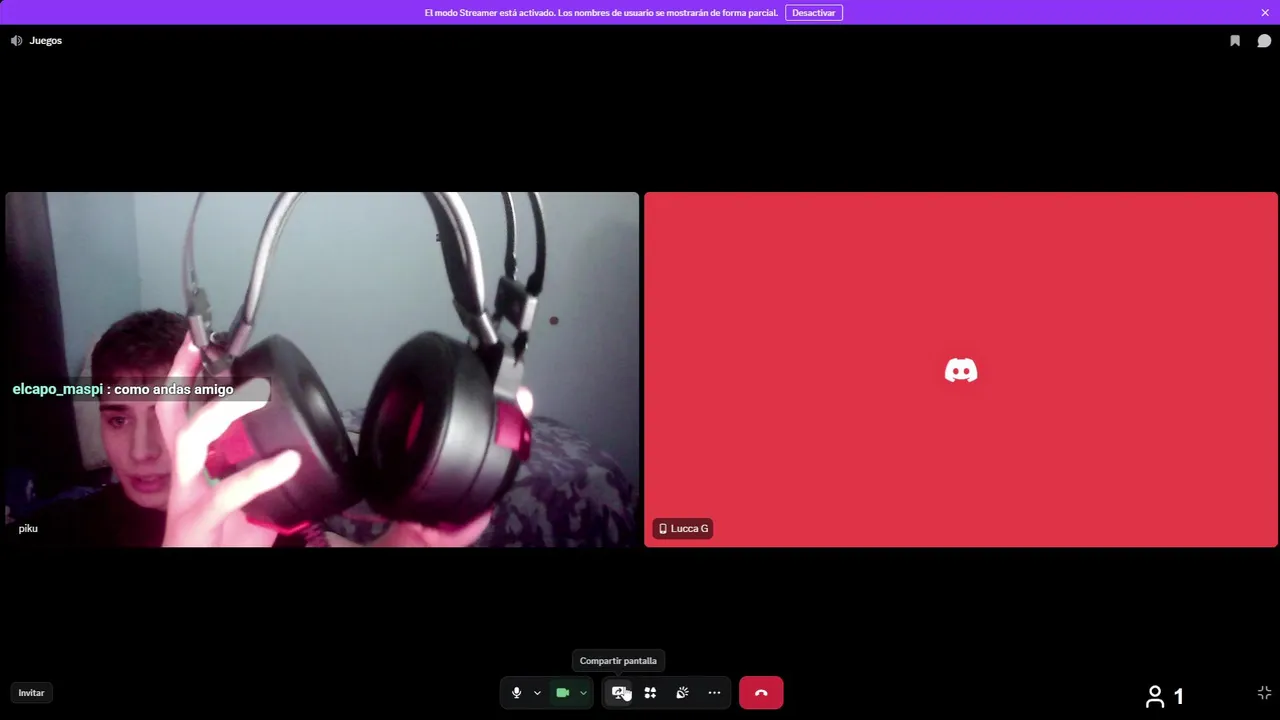
Task: Click the Compartir pantalla screen share icon
Action: (x=620, y=693)
